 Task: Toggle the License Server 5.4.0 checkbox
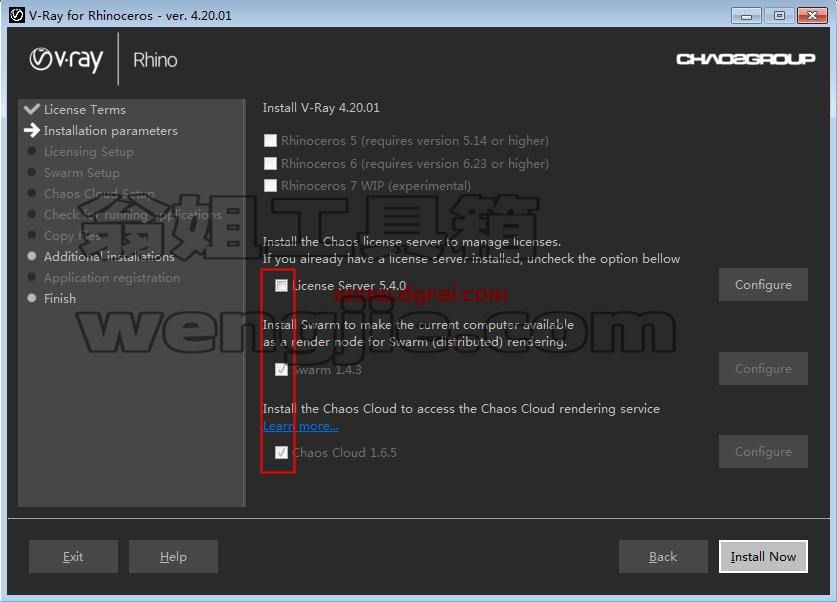pyautogui.click(x=281, y=286)
